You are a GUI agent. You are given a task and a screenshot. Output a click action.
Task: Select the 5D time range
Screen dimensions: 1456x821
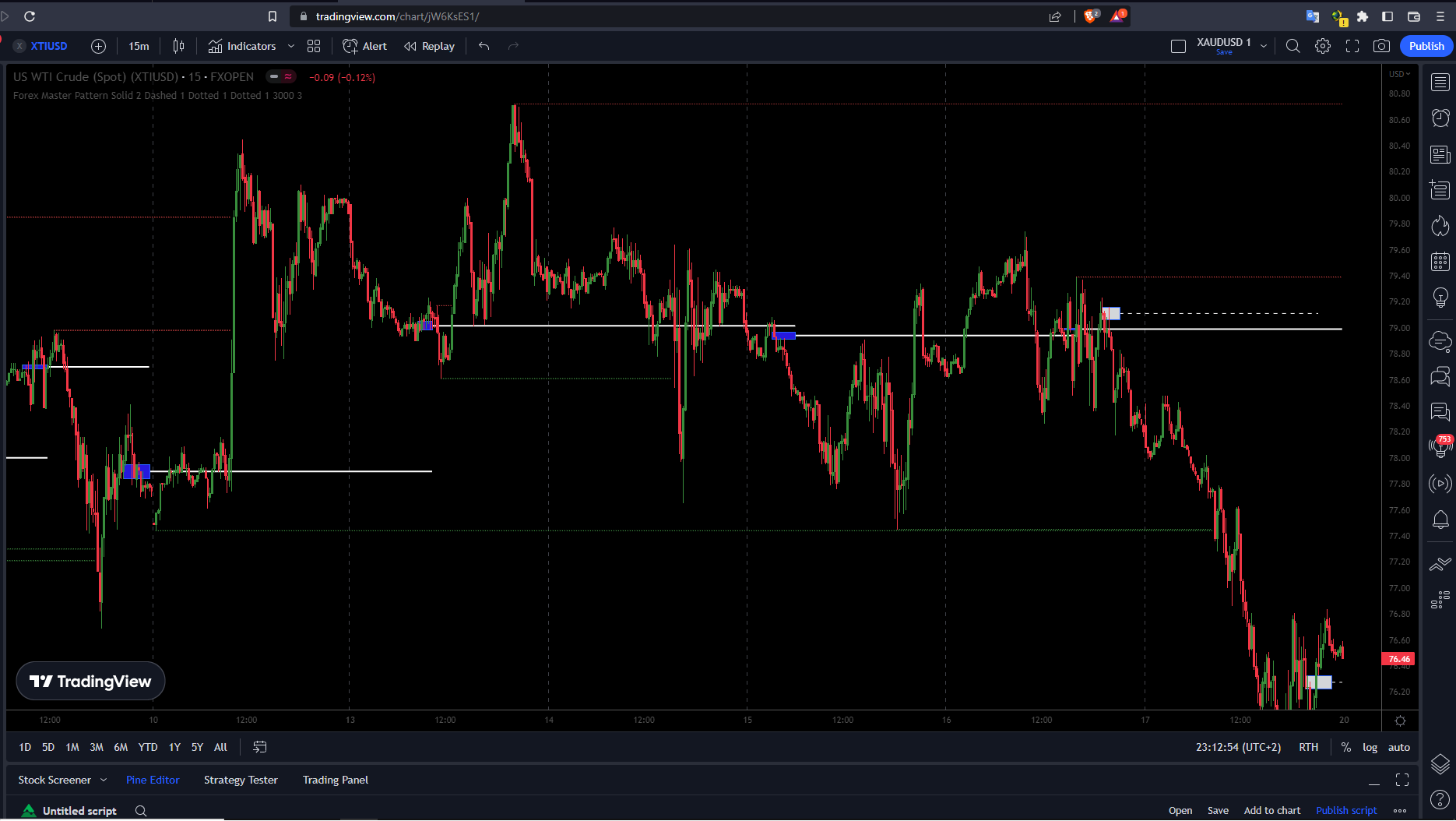(48, 747)
